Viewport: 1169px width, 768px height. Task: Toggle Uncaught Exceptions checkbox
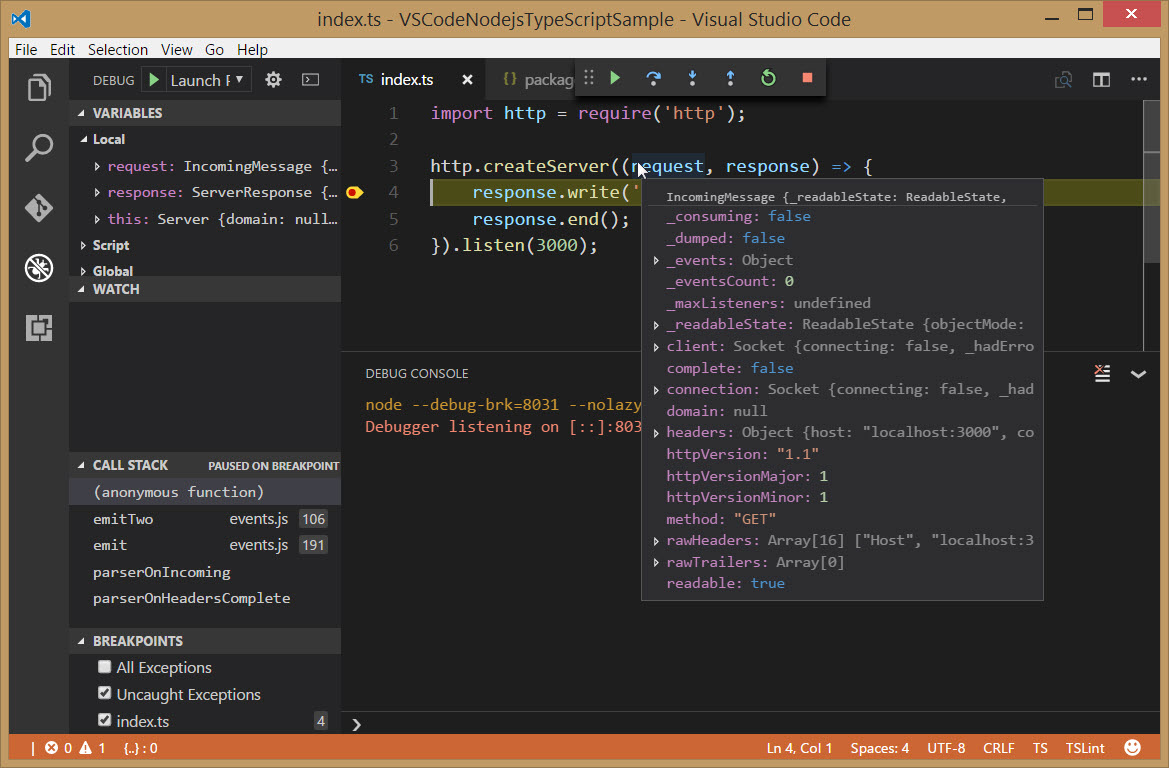point(104,693)
